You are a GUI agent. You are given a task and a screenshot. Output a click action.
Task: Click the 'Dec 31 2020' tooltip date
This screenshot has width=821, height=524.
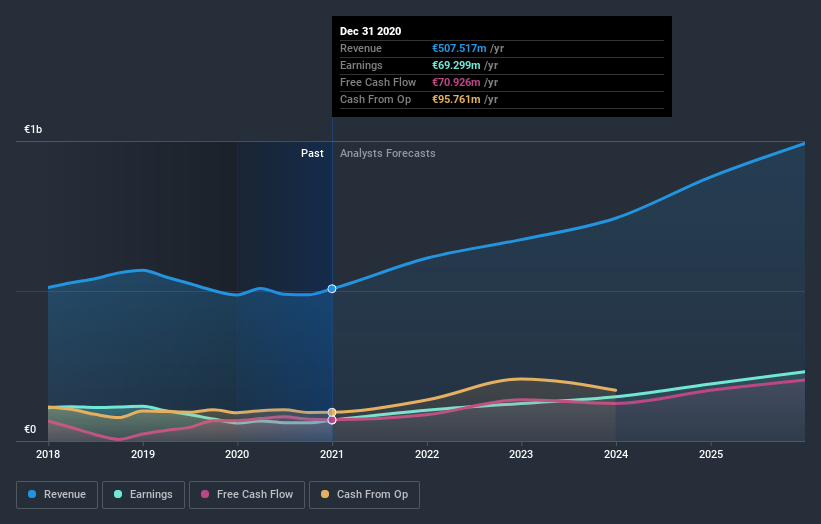(x=371, y=31)
